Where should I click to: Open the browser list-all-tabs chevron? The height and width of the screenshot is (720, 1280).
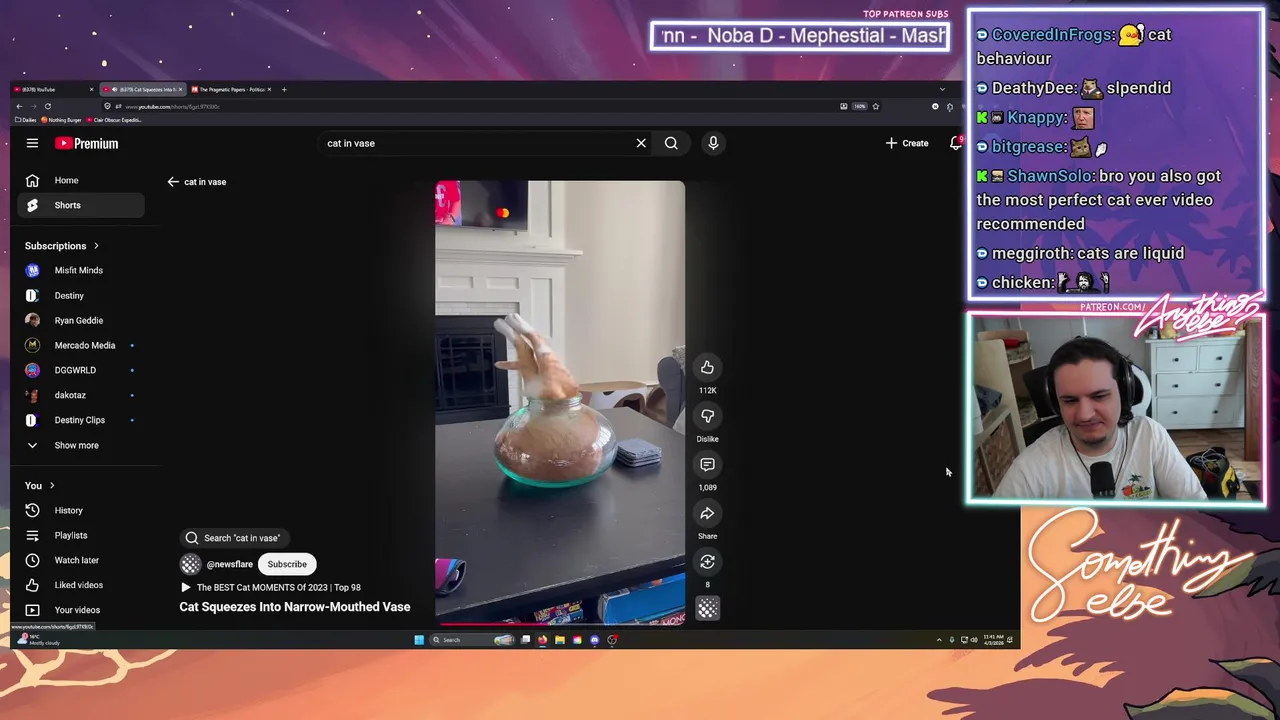tap(942, 89)
